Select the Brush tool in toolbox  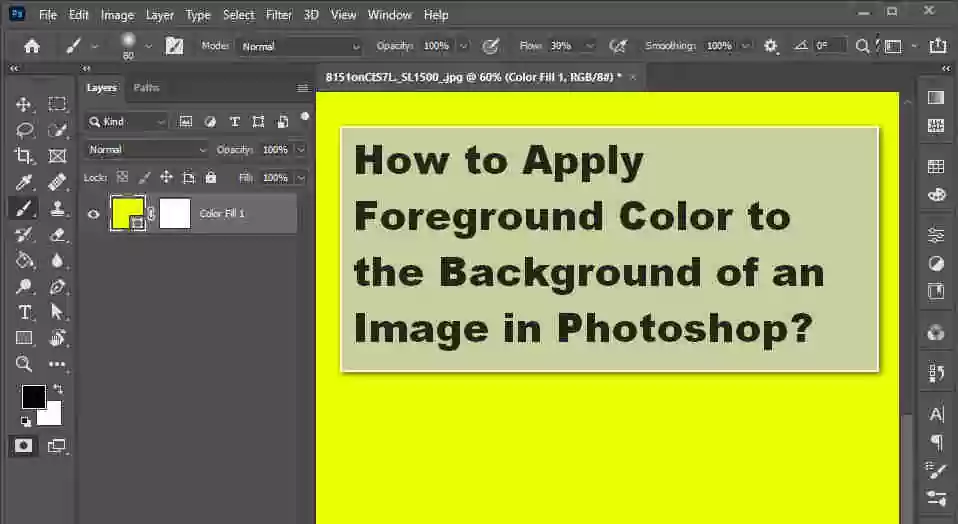coord(23,209)
